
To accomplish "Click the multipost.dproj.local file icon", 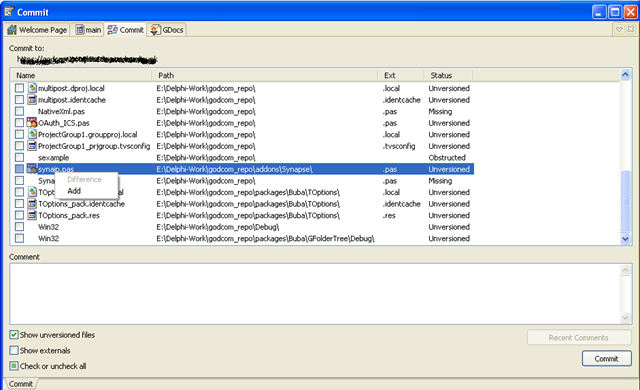I will [x=32, y=88].
